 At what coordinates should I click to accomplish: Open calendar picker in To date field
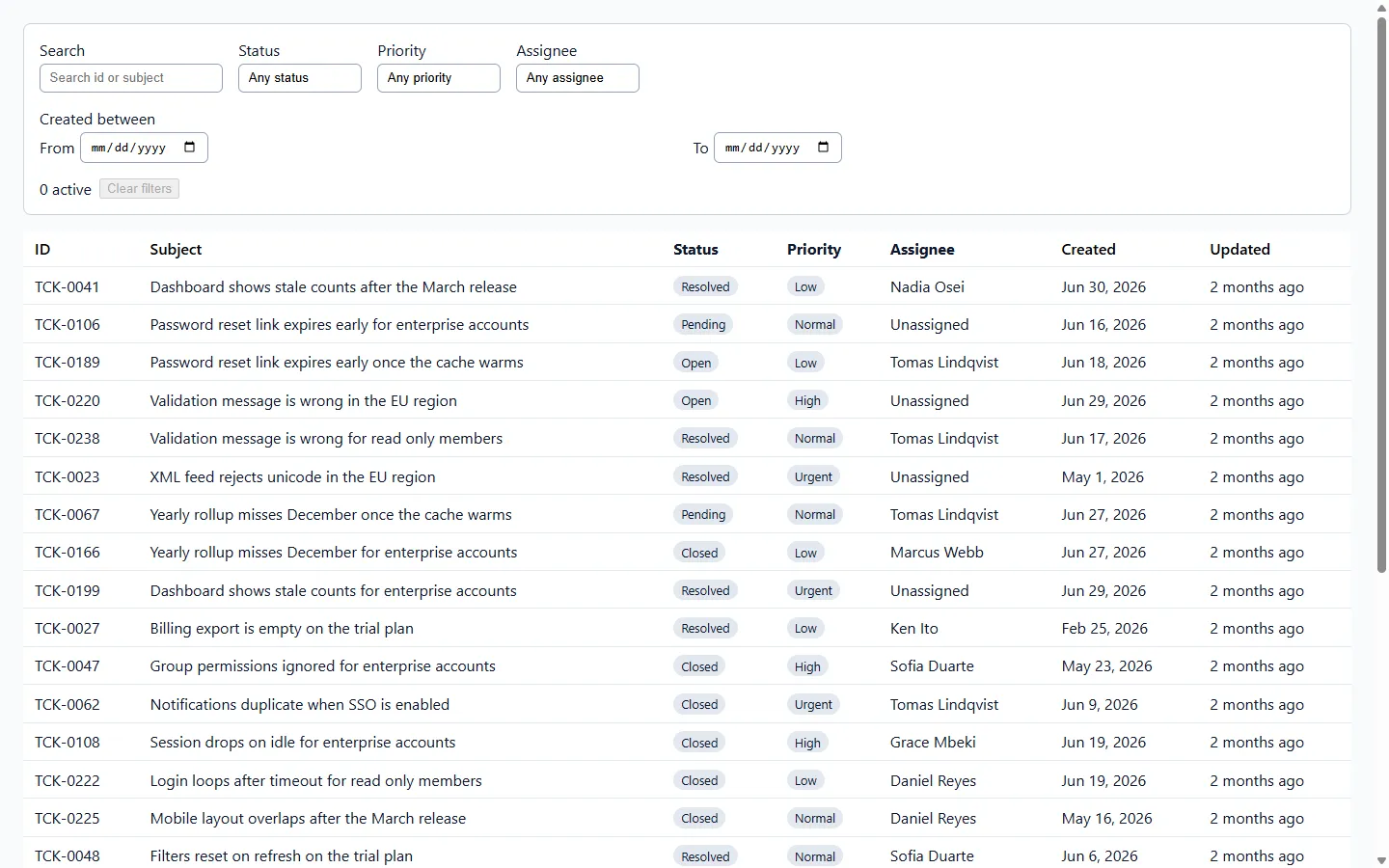tap(823, 148)
